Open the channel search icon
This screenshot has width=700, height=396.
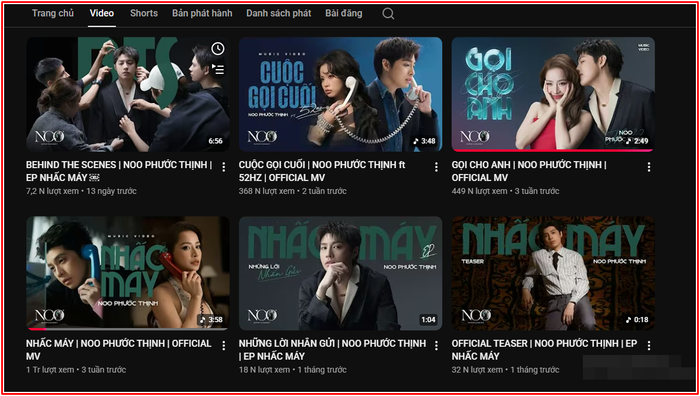pos(388,14)
